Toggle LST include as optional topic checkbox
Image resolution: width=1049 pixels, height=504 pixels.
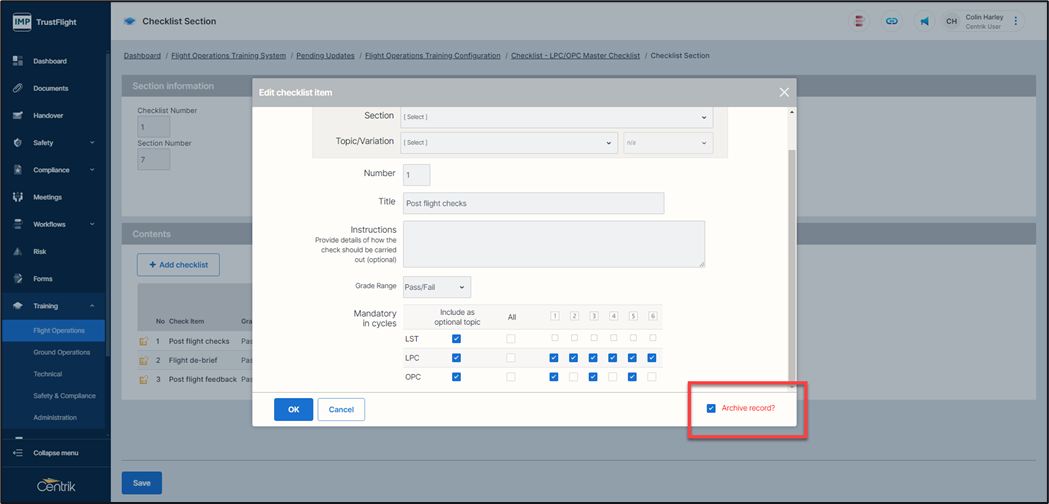(x=456, y=339)
